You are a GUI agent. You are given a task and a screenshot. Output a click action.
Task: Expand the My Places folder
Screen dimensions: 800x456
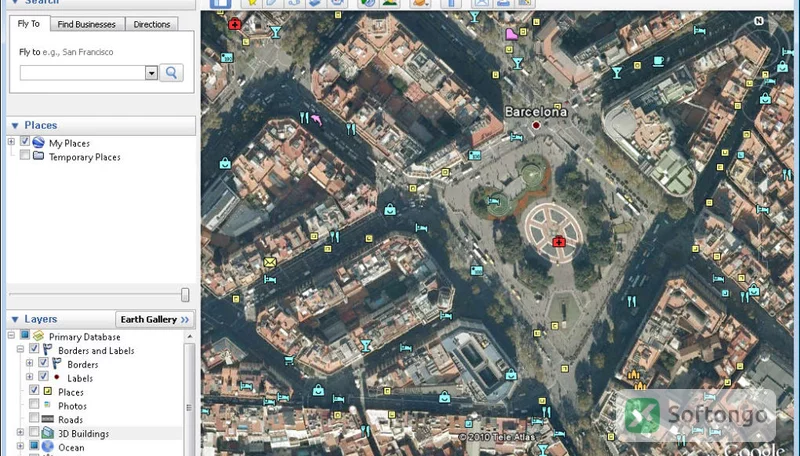pyautogui.click(x=11, y=142)
